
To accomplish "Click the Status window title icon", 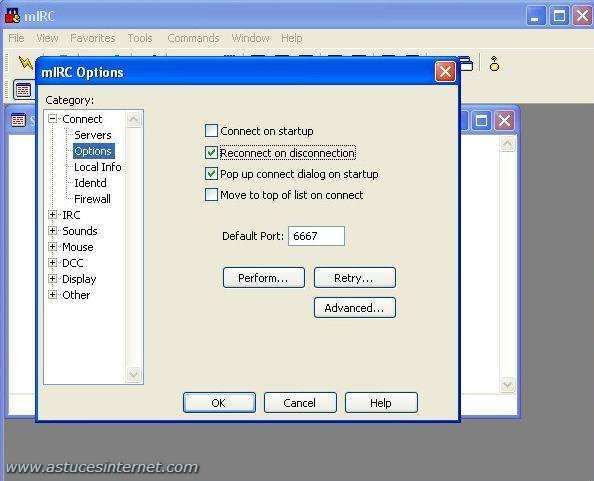I will [x=18, y=120].
